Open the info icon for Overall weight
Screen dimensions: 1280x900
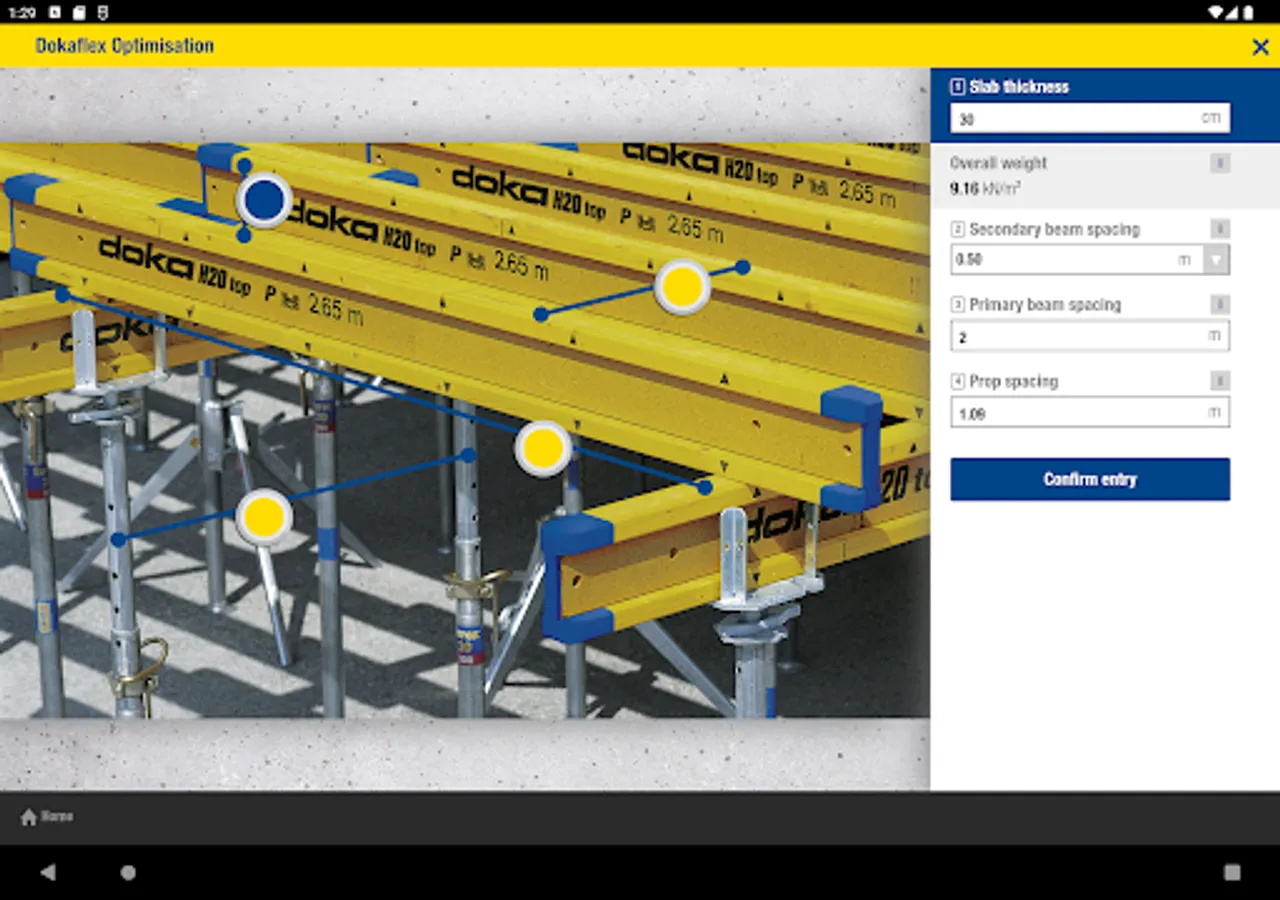(1220, 163)
